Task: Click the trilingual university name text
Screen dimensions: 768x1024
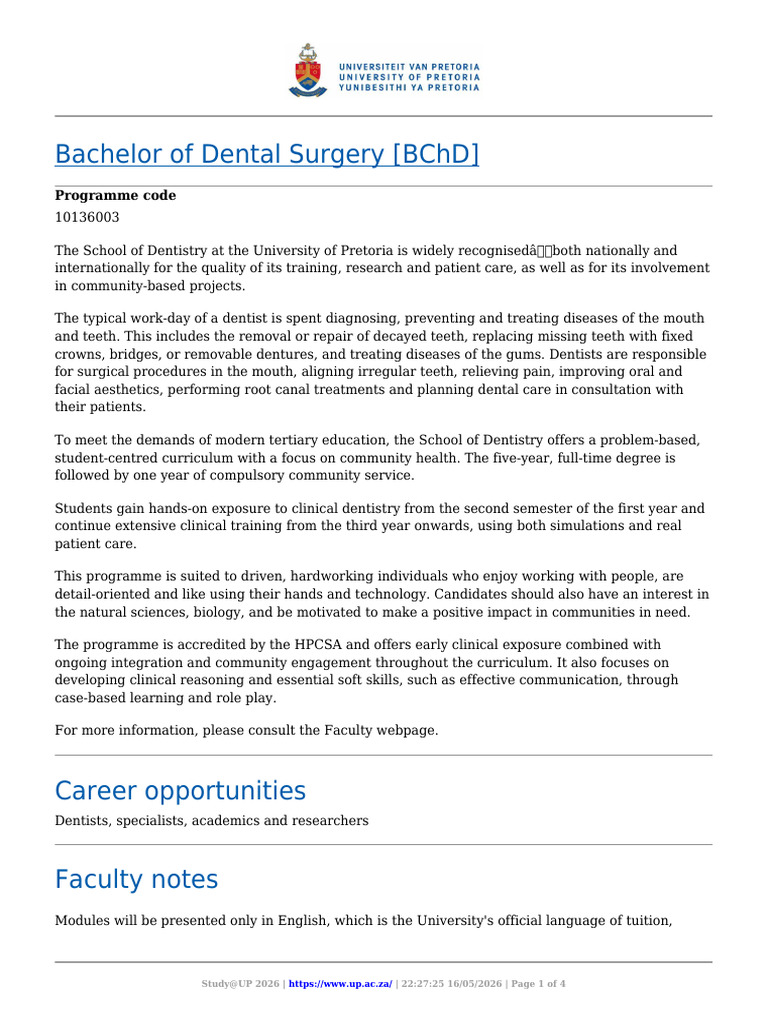Action: click(409, 77)
